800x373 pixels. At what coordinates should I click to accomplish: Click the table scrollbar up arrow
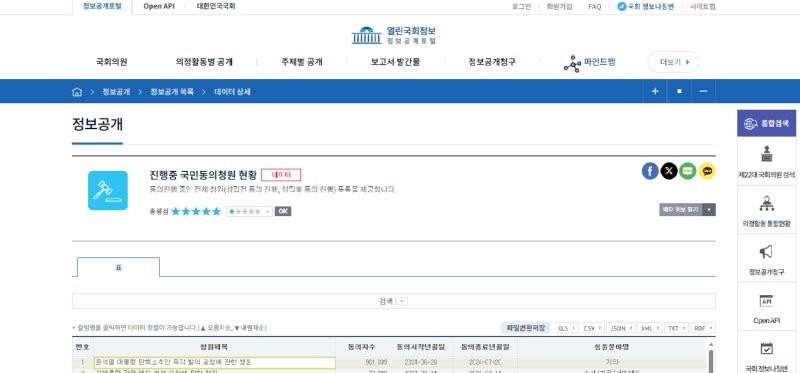point(711,345)
